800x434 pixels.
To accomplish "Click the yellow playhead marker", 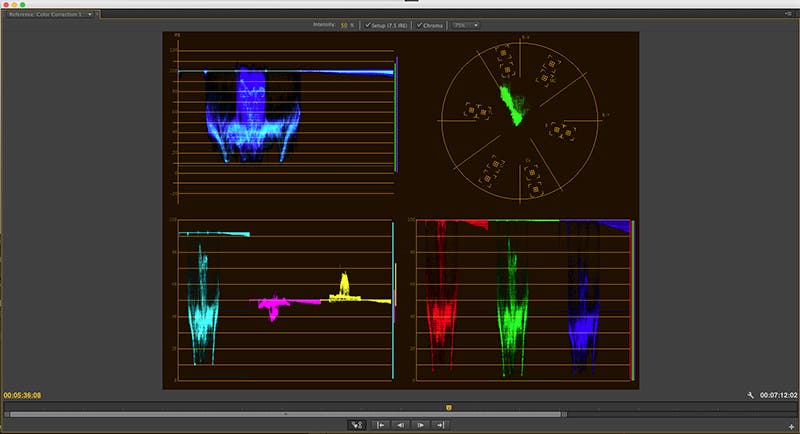I will (448, 407).
